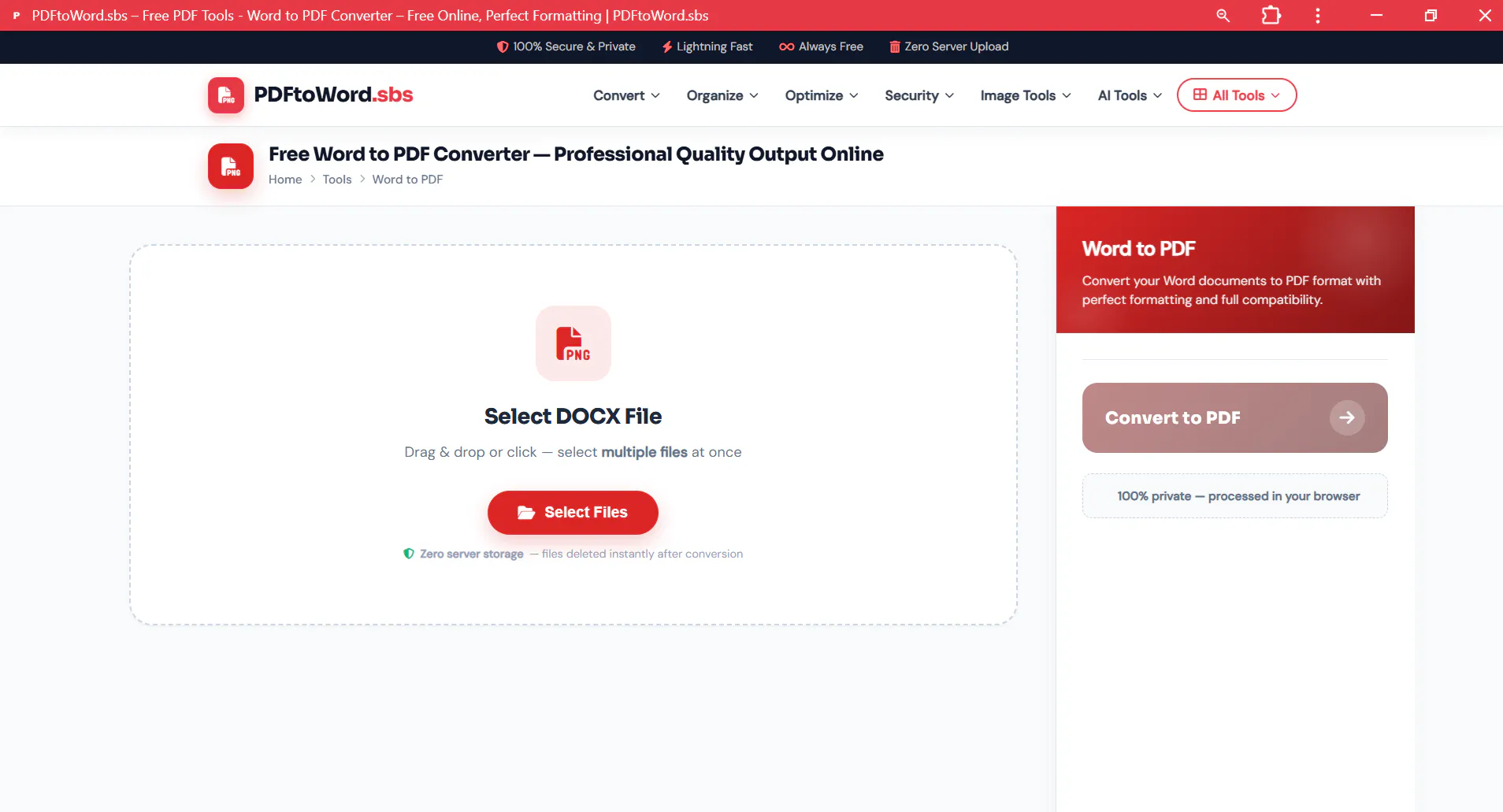Click the PDFtoWord.sbs brand name text
Viewport: 1503px width, 812px height.
[333, 95]
